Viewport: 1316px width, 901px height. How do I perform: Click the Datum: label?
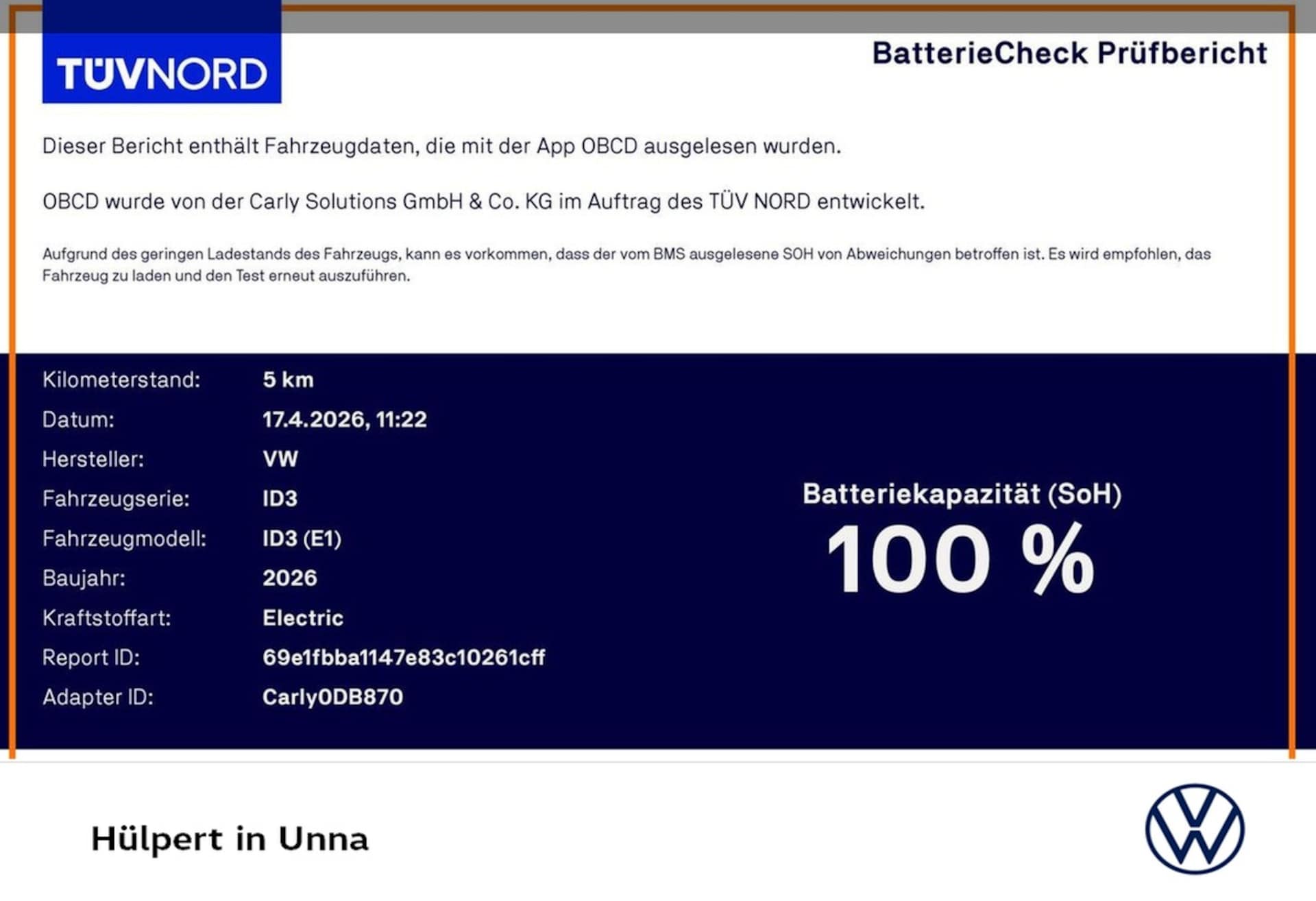click(x=78, y=419)
